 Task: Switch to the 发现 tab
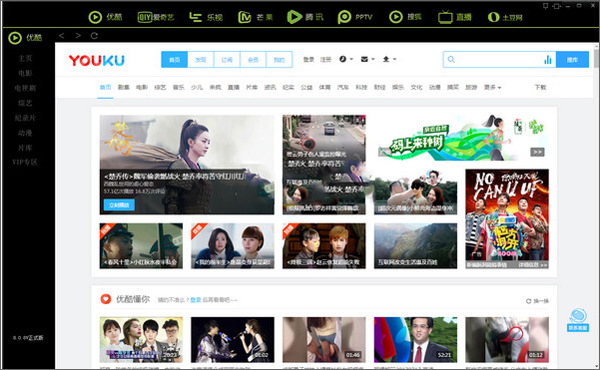pos(201,60)
